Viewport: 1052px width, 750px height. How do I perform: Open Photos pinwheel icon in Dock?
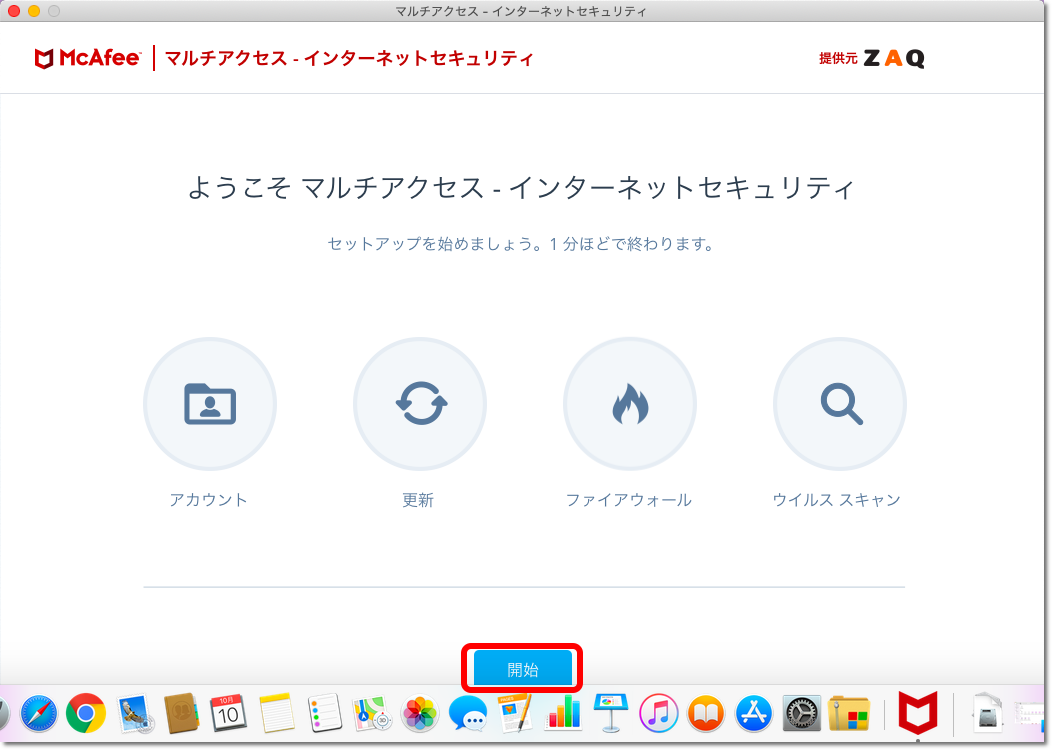click(x=420, y=713)
